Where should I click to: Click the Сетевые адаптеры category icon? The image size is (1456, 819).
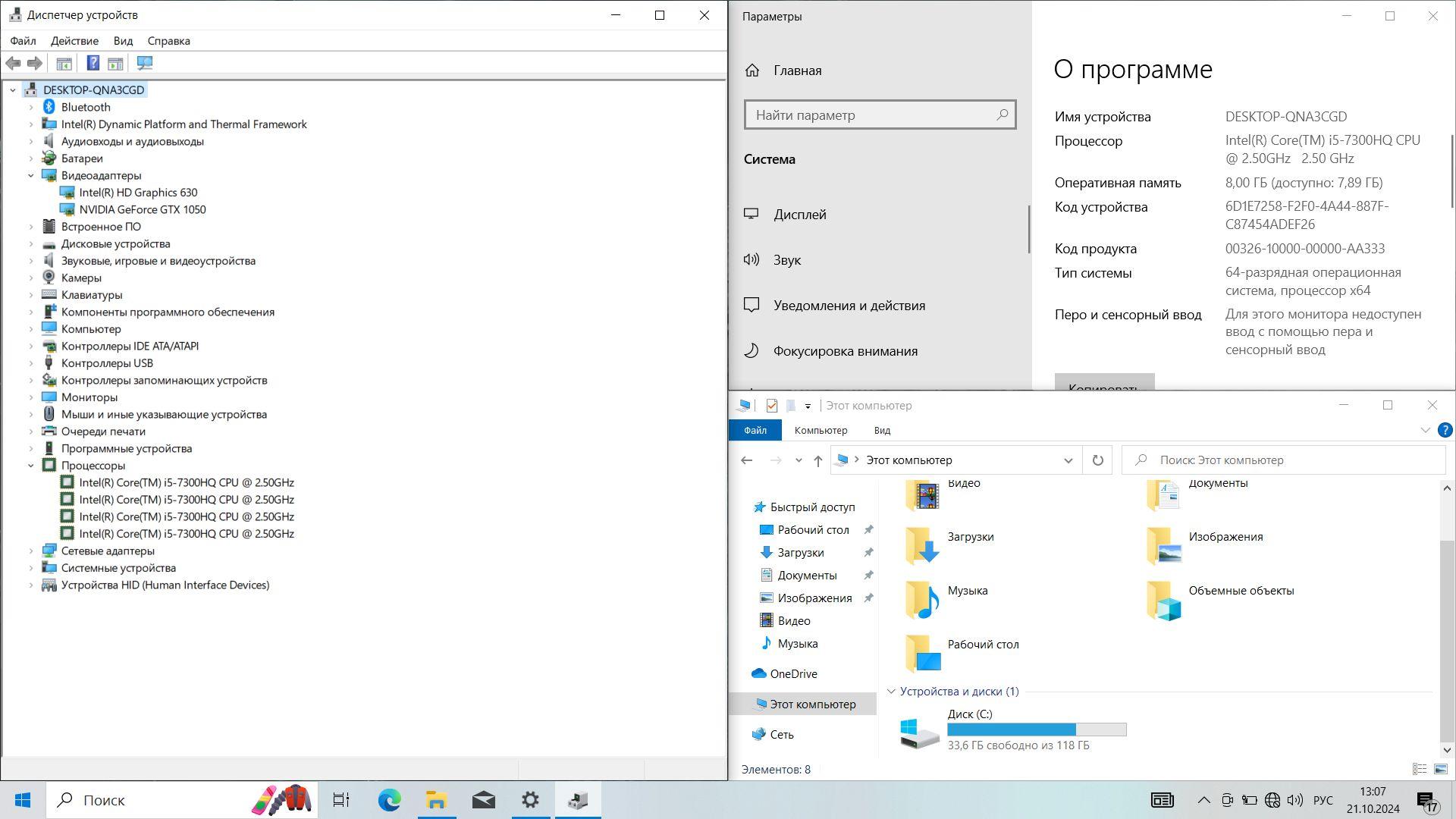tap(49, 551)
